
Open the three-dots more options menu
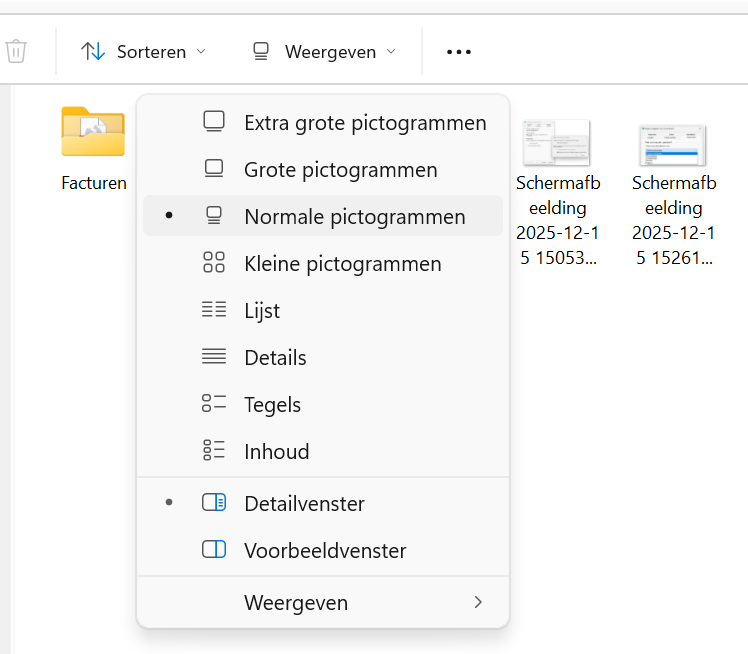click(458, 52)
